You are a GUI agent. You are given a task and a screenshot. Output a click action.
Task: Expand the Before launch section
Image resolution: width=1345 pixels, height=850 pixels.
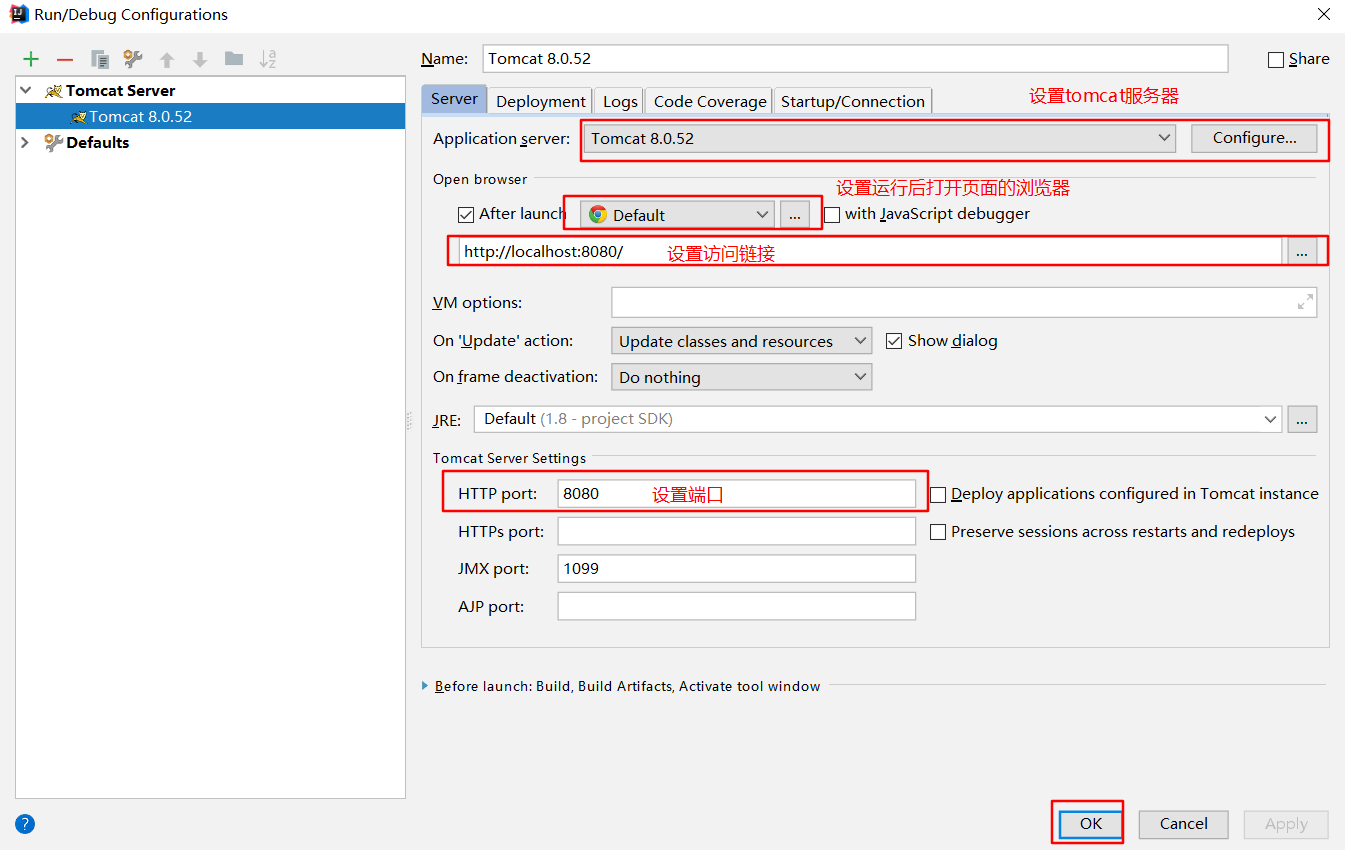click(x=426, y=686)
